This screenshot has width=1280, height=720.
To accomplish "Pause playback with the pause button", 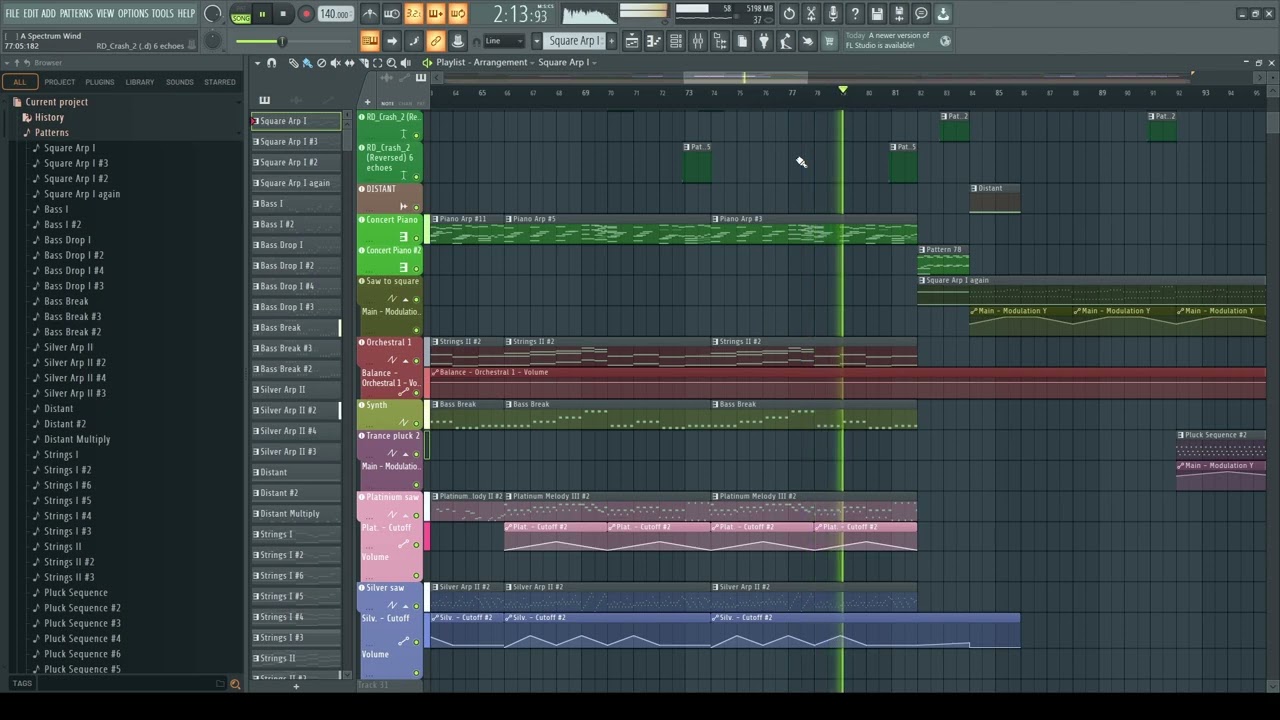I will coord(262,14).
